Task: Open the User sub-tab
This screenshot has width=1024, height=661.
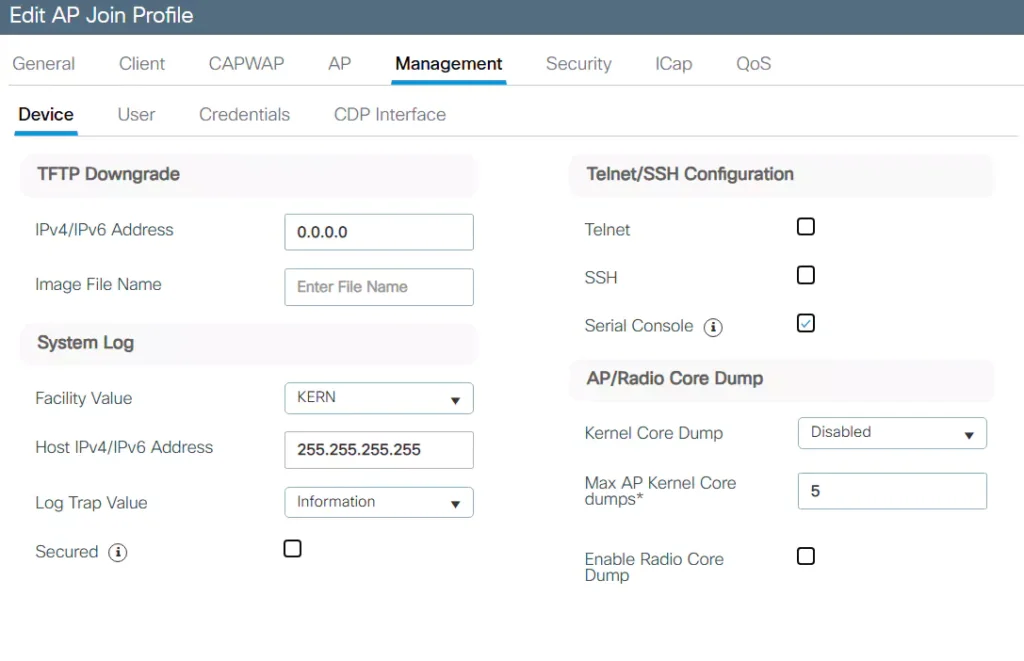Action: click(x=136, y=114)
